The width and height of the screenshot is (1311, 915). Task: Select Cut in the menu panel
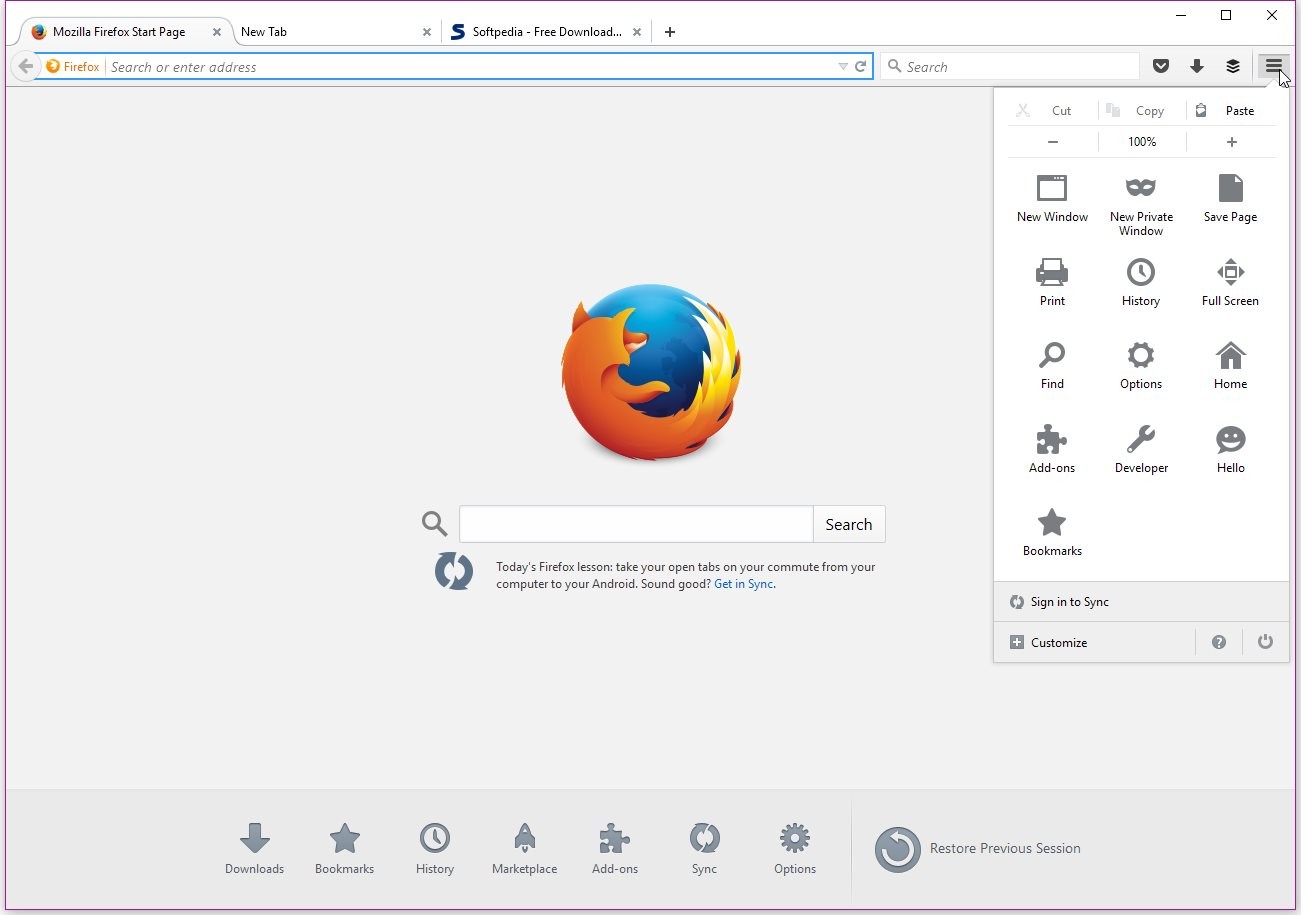(1052, 111)
